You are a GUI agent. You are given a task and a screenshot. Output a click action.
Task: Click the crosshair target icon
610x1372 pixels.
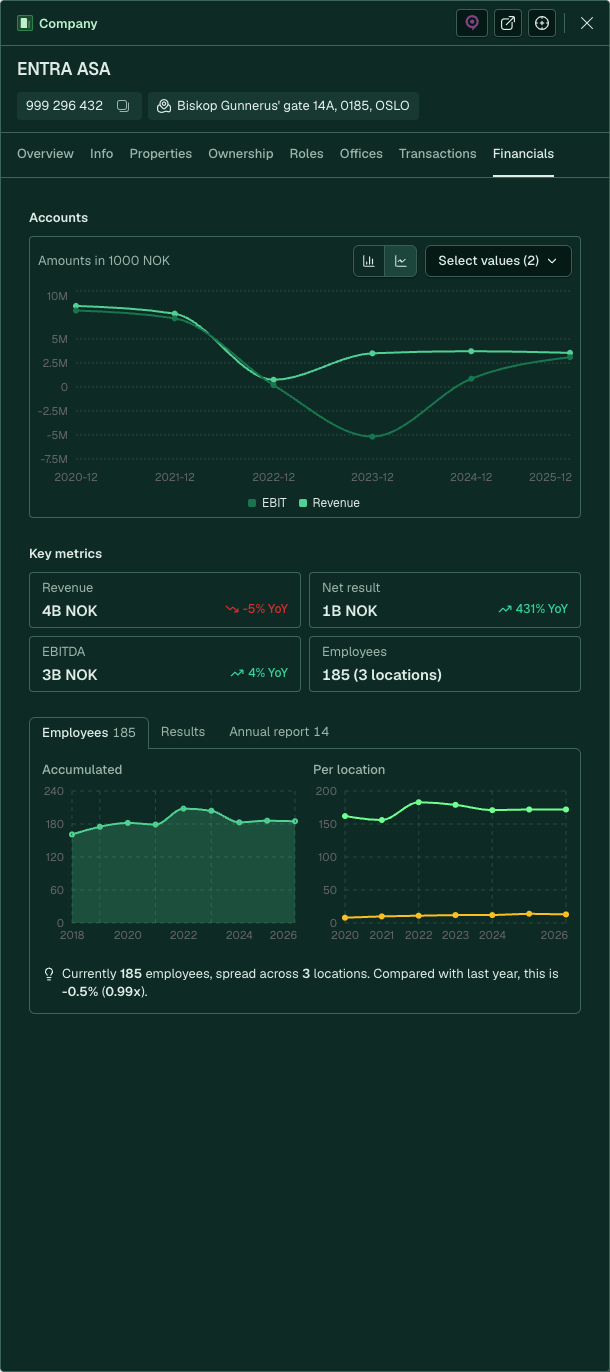(543, 23)
